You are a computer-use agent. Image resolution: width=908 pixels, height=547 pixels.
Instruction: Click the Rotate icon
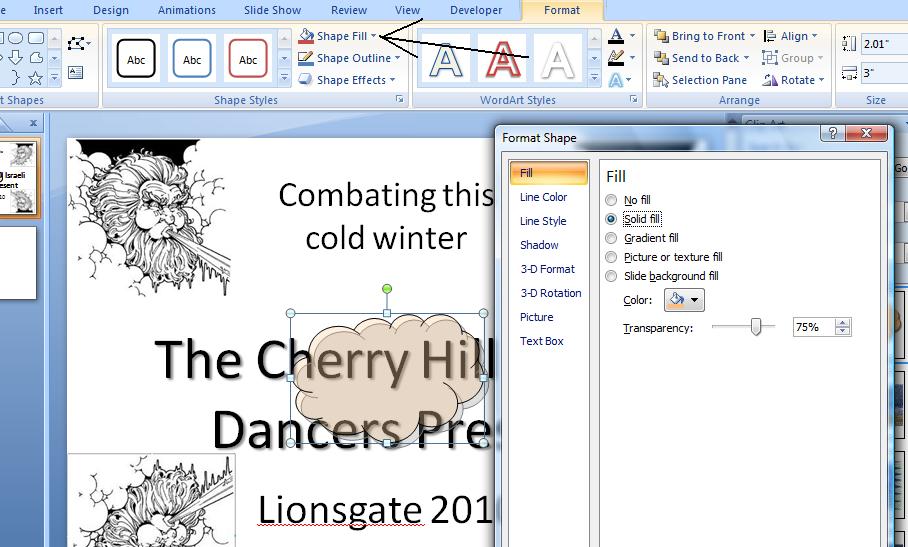(x=770, y=80)
